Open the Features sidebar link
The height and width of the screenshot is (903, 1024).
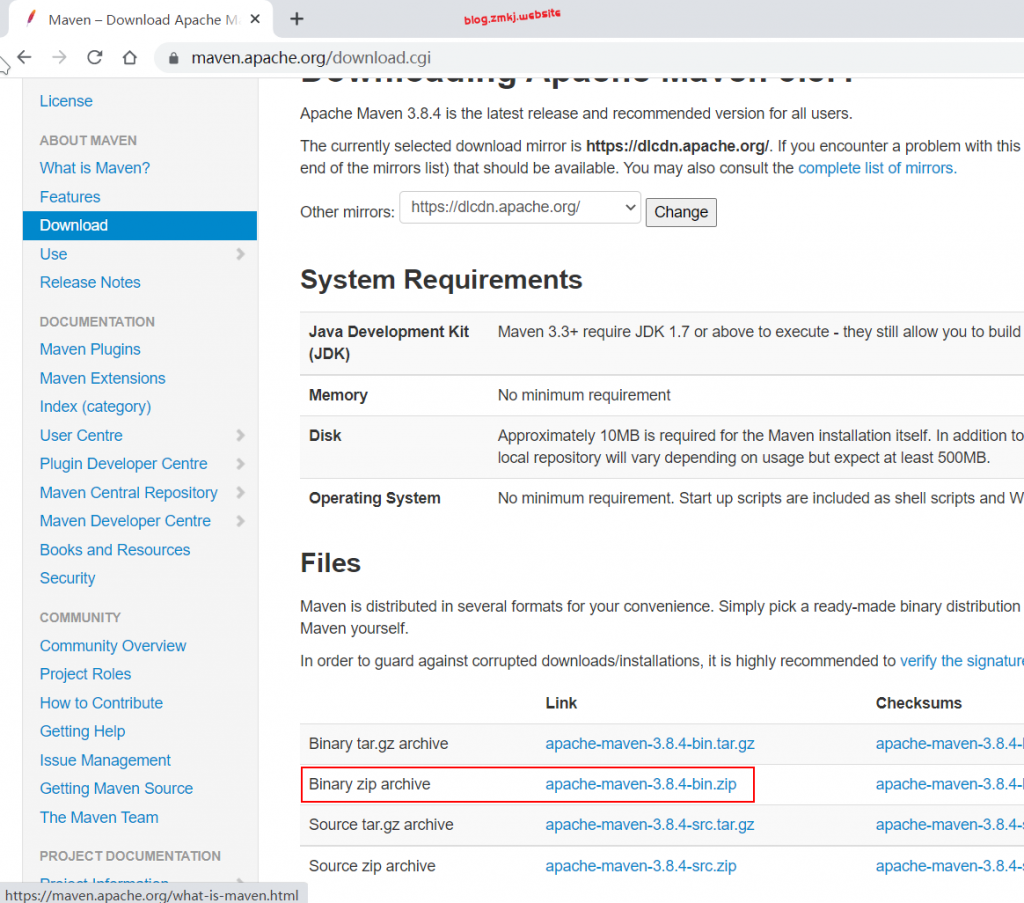point(70,197)
